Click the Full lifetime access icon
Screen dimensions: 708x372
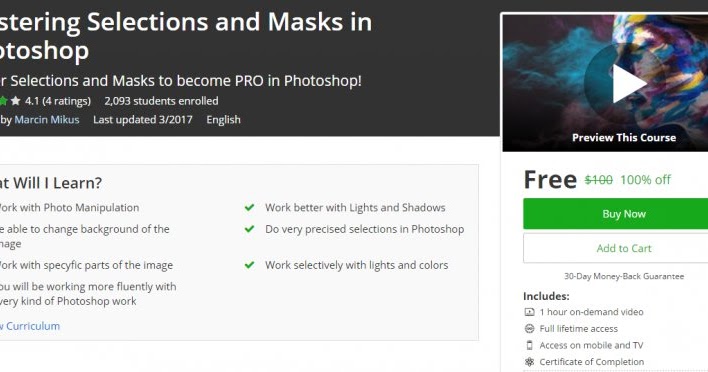[529, 329]
